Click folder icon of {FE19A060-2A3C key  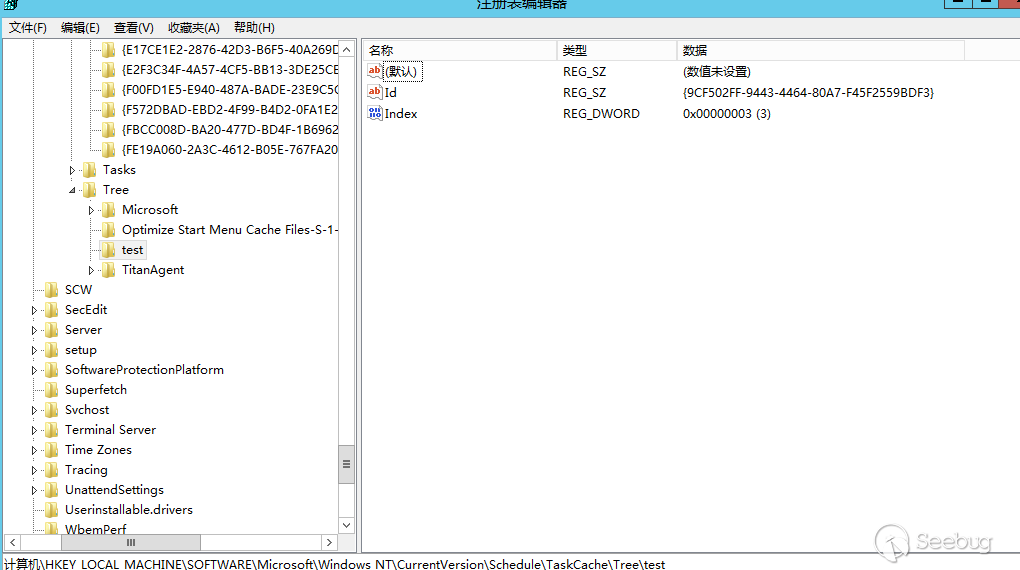pyautogui.click(x=109, y=150)
